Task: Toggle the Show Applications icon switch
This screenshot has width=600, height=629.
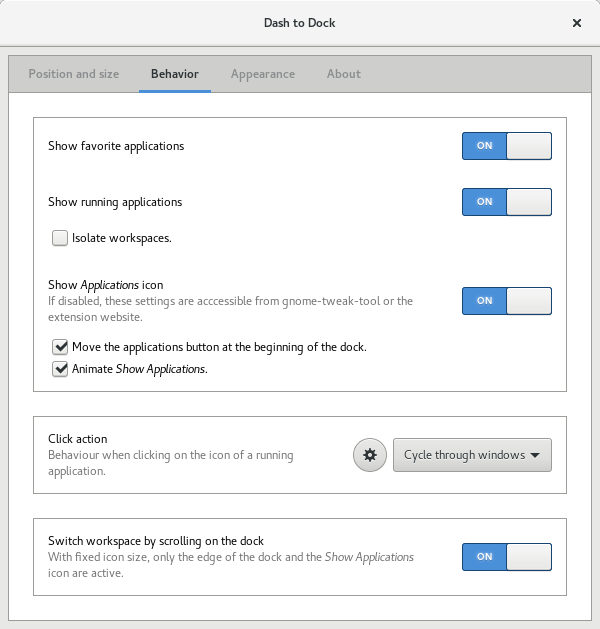Action: point(506,301)
